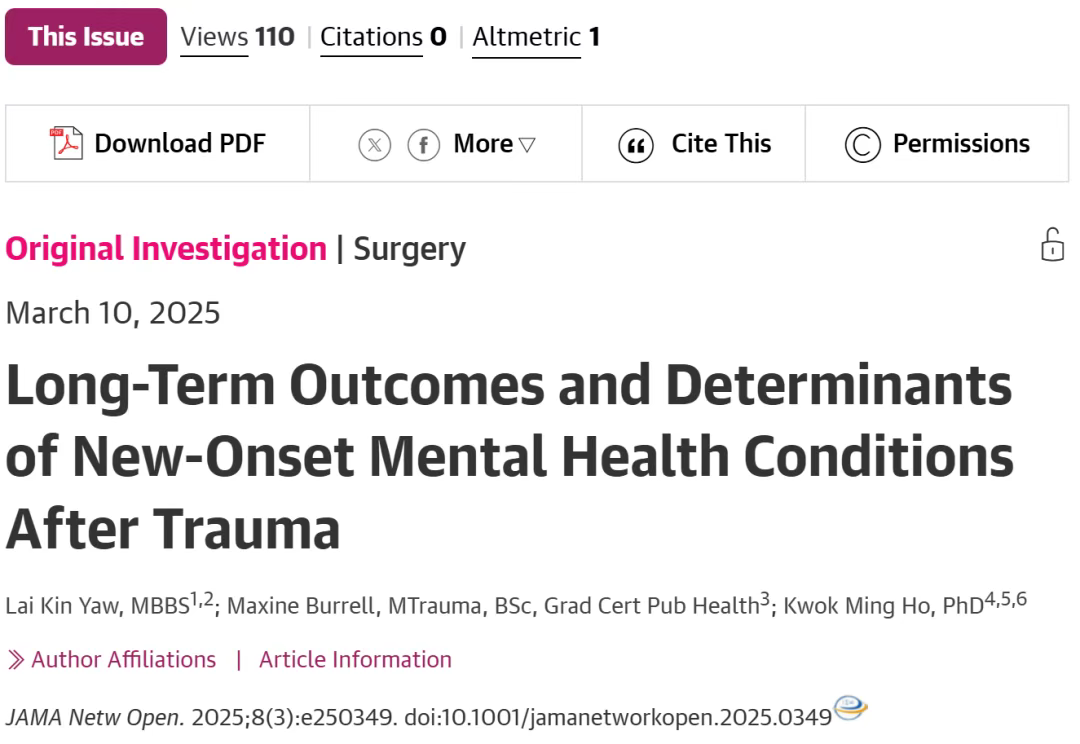Open Original Investigation category link
This screenshot has height=744, width=1080.
(166, 249)
